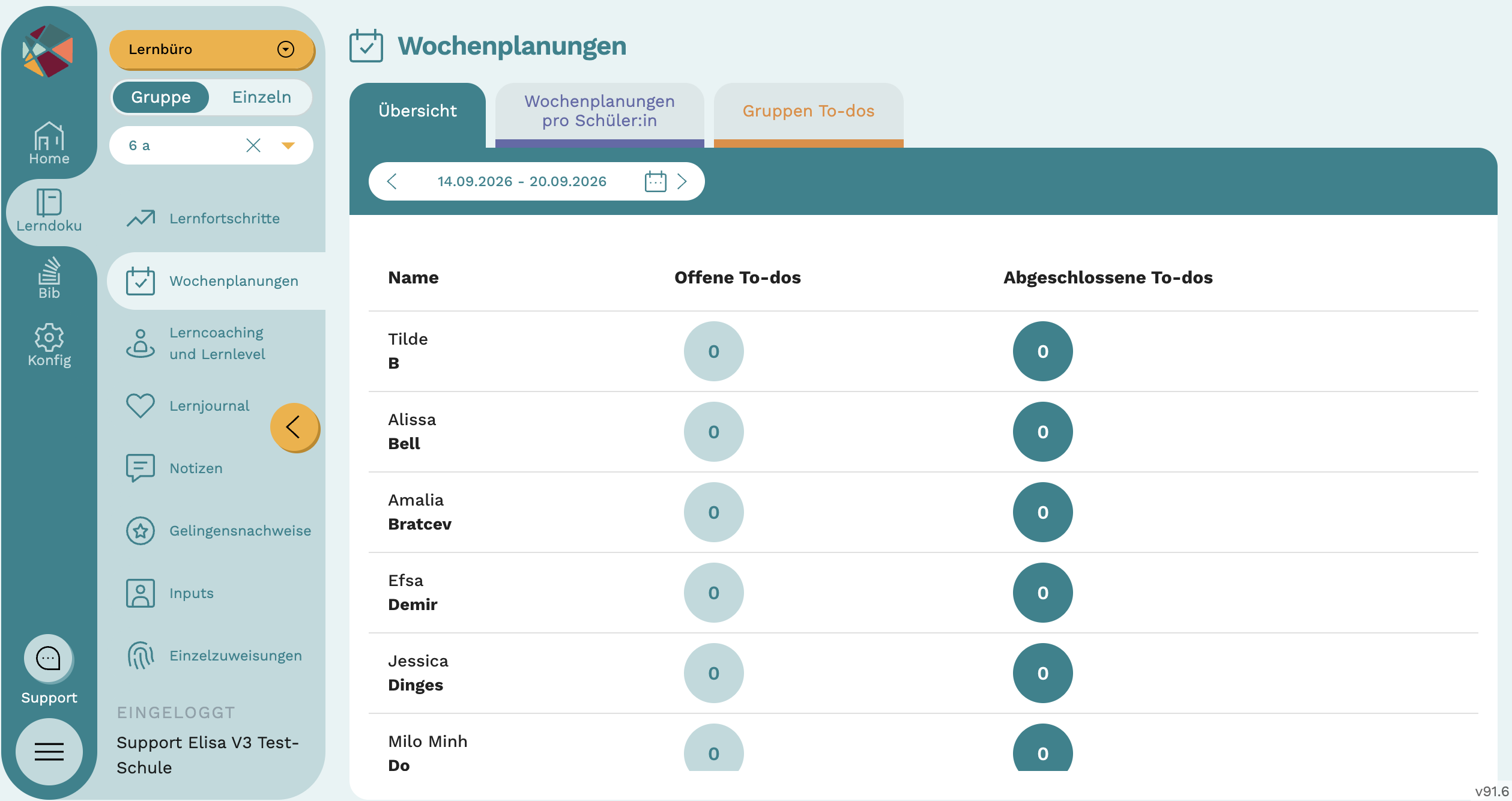Open Inputs person icon
Viewport: 1512px width, 801px height.
tap(141, 593)
